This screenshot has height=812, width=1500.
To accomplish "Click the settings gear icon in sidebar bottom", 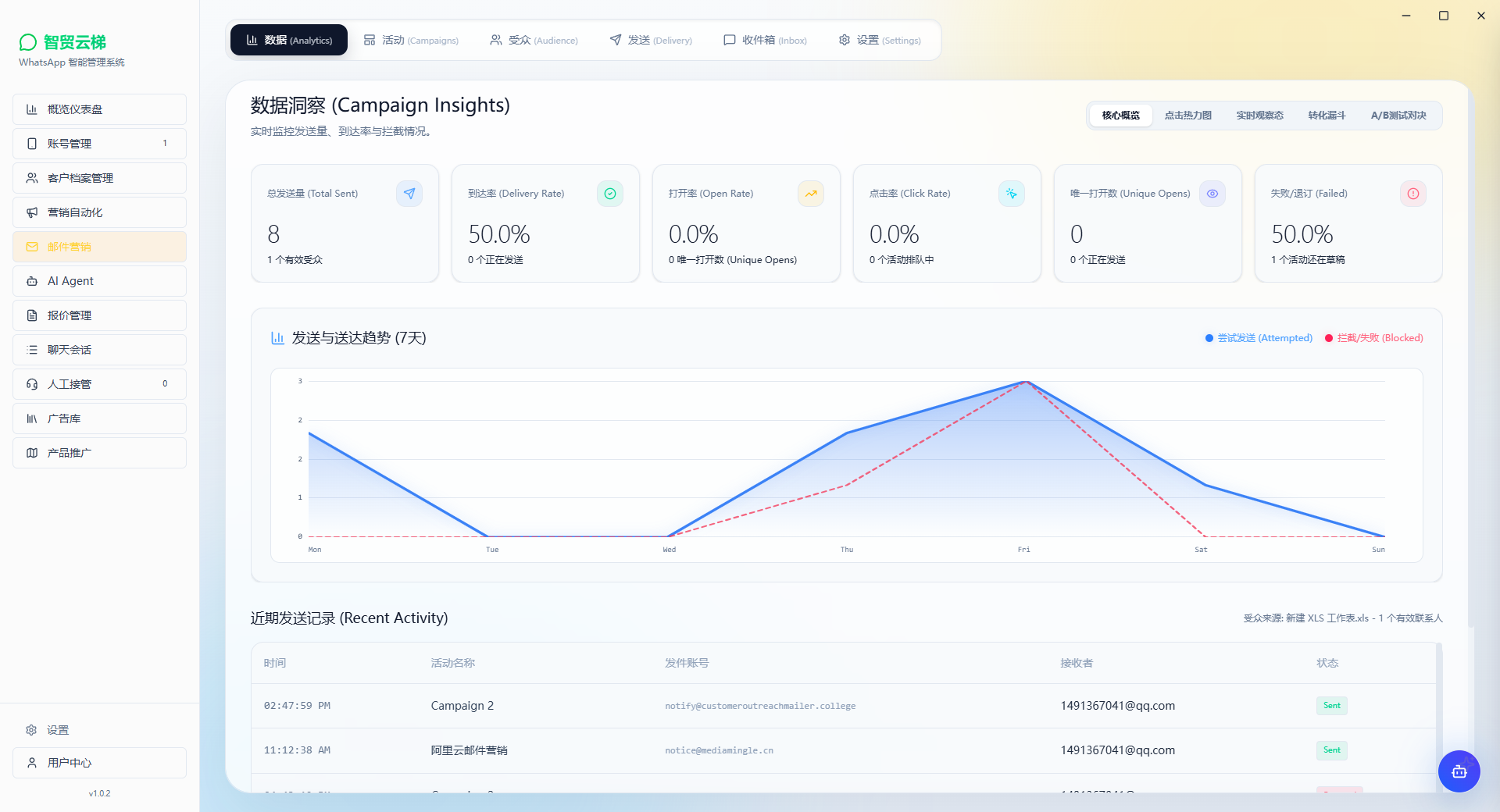I will 31,730.
